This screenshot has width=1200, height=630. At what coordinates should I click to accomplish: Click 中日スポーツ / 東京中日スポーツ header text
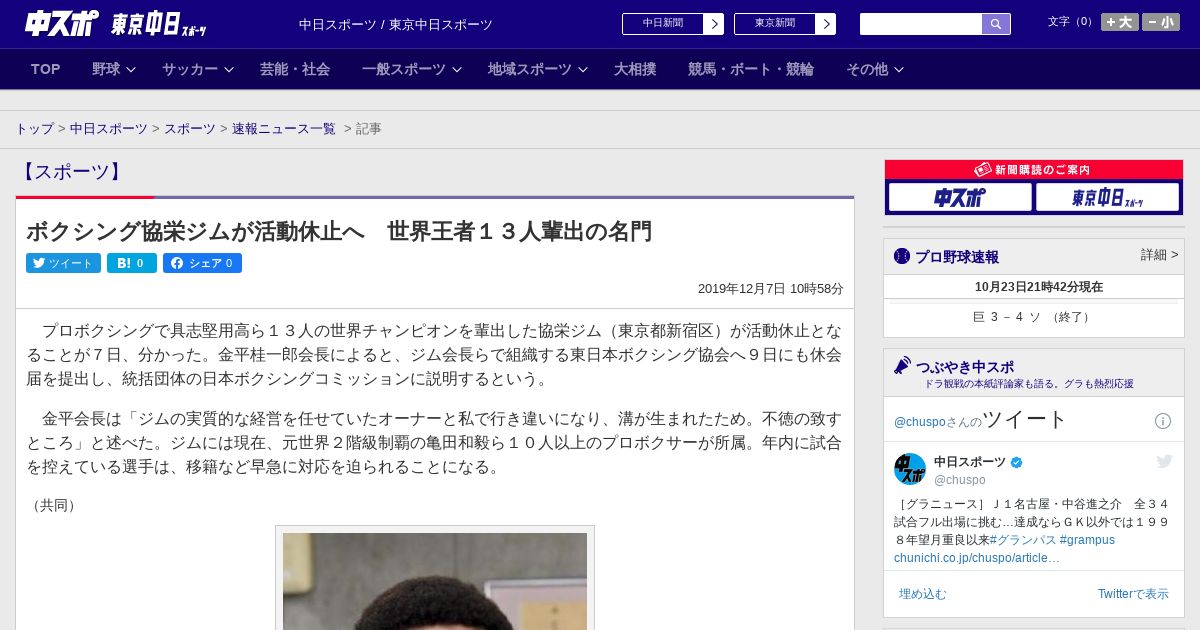[396, 24]
